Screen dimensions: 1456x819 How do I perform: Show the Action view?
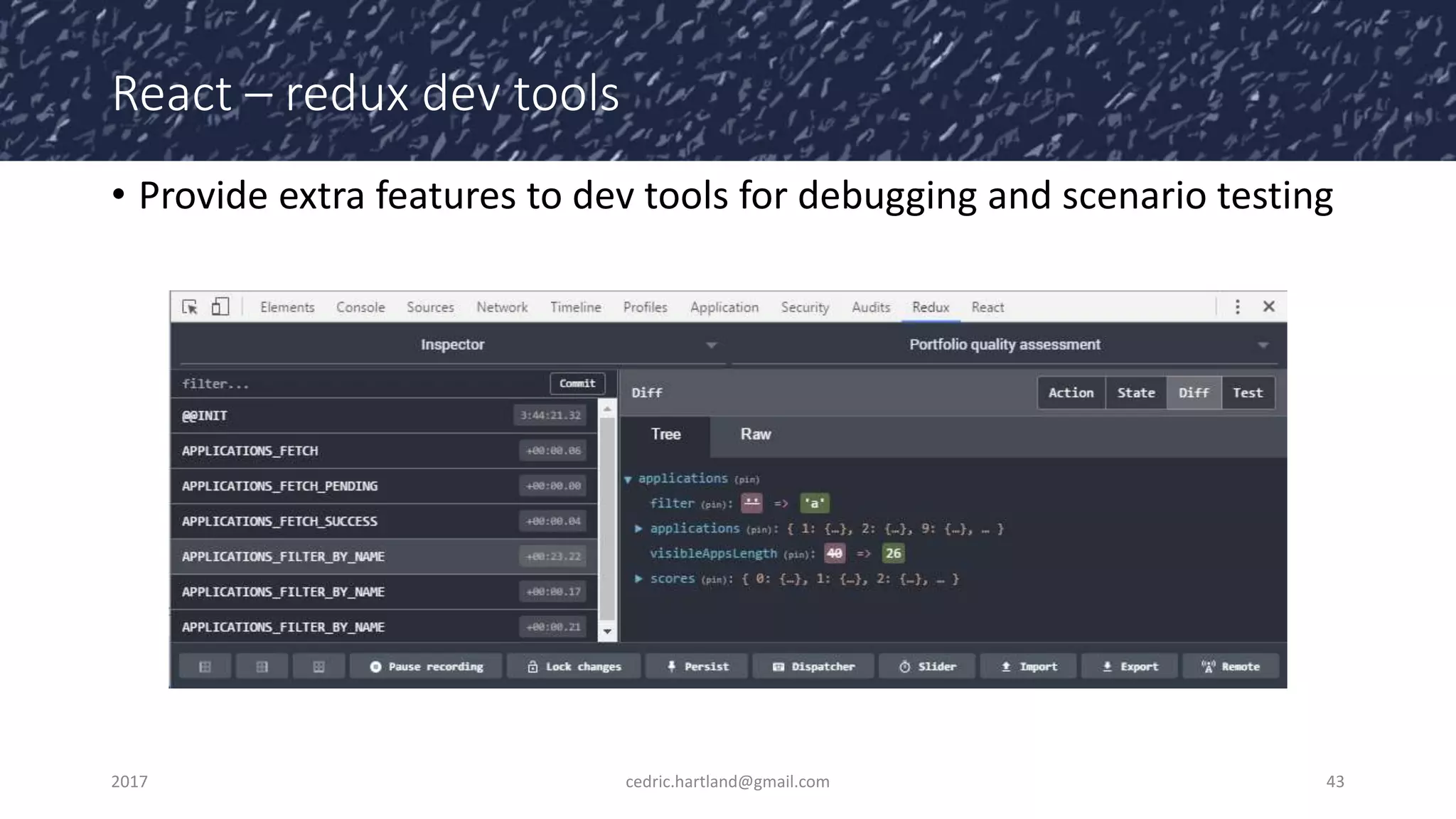tap(1071, 392)
